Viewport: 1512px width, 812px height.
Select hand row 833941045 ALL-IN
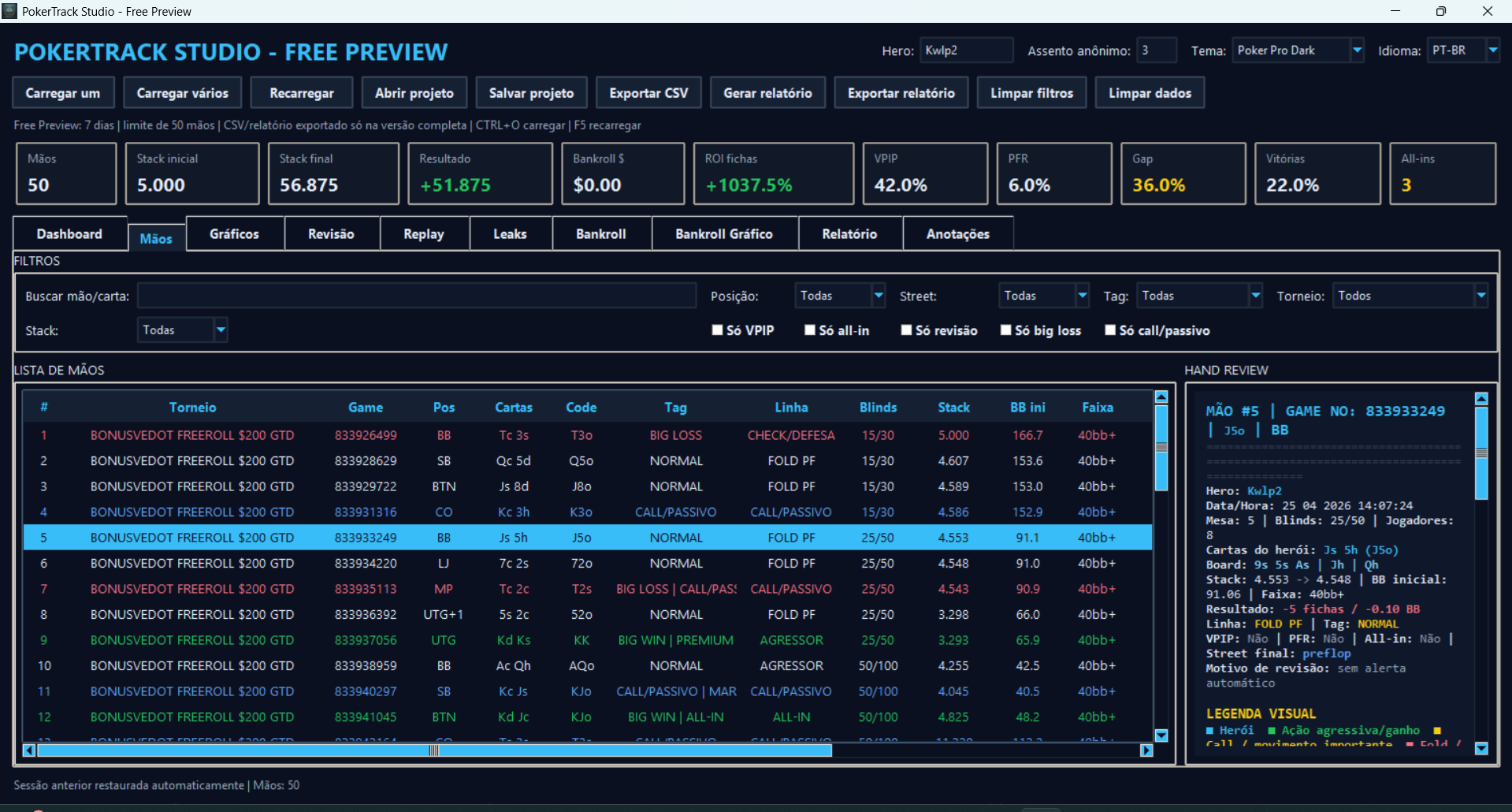click(x=587, y=717)
